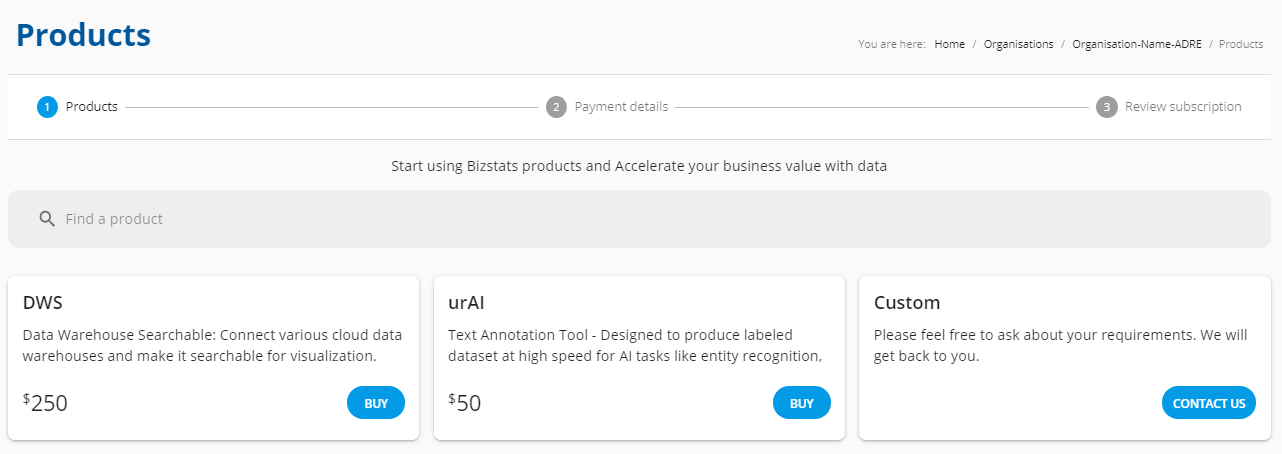Go to Home breadcrumb link
This screenshot has width=1282, height=454.
(950, 44)
